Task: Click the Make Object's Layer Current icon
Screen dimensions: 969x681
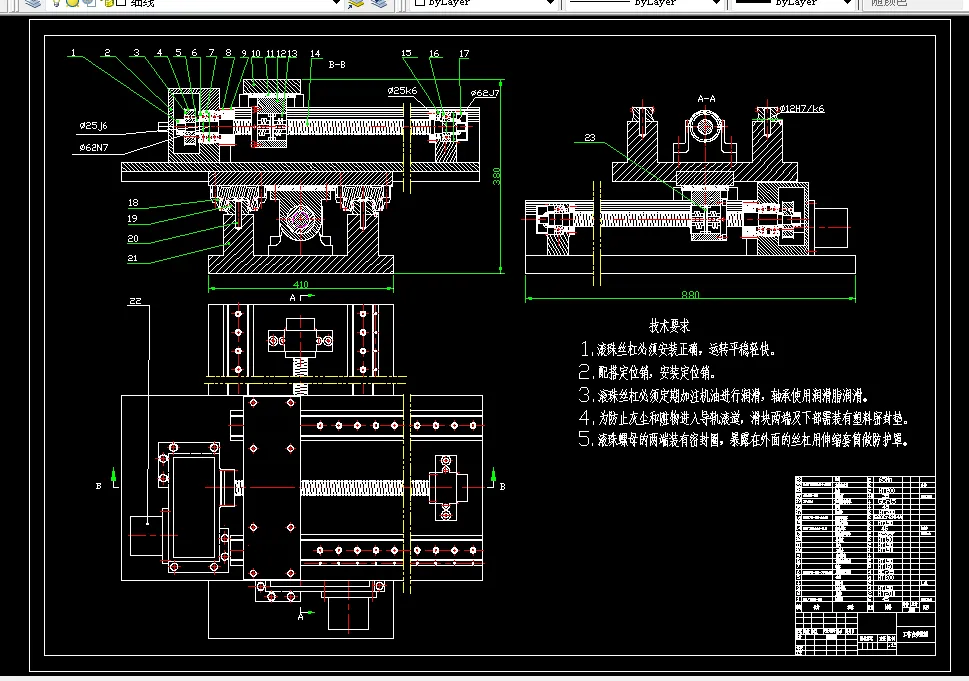Action: [356, 4]
